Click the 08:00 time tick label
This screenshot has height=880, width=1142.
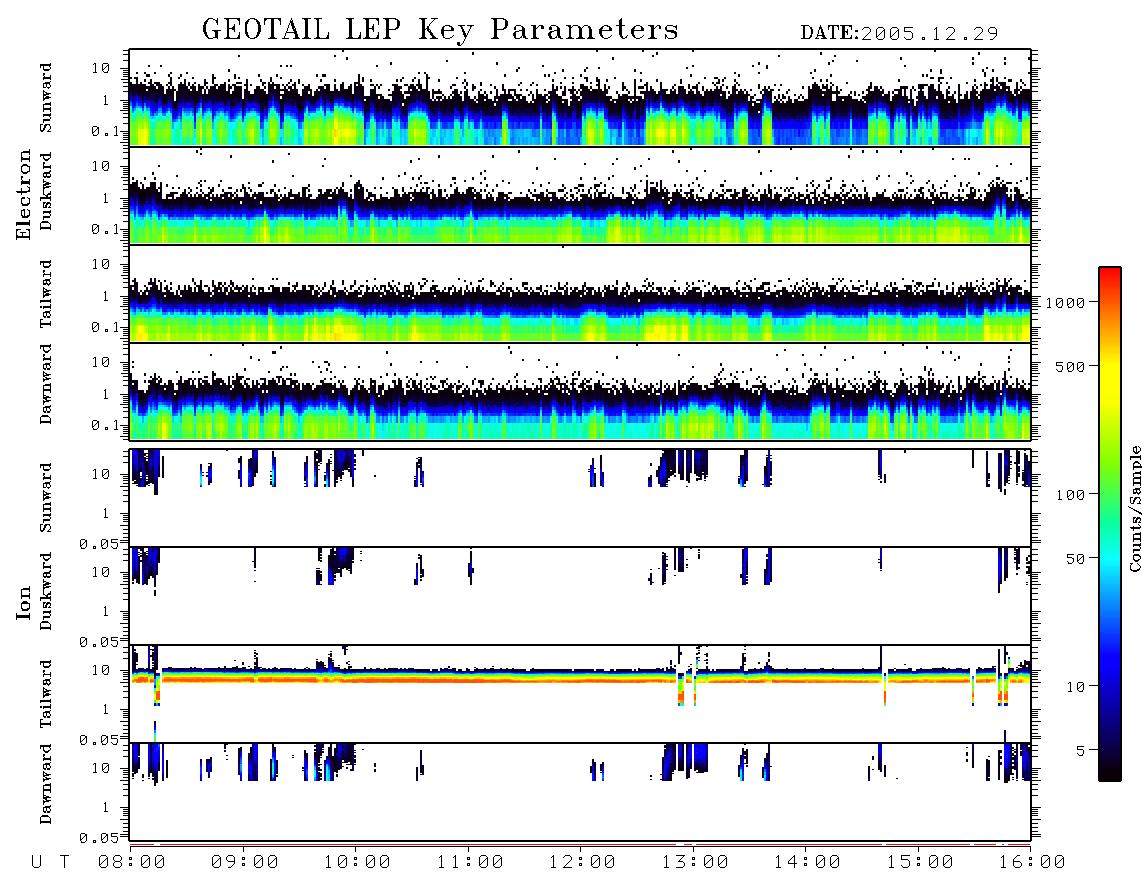coord(132,862)
